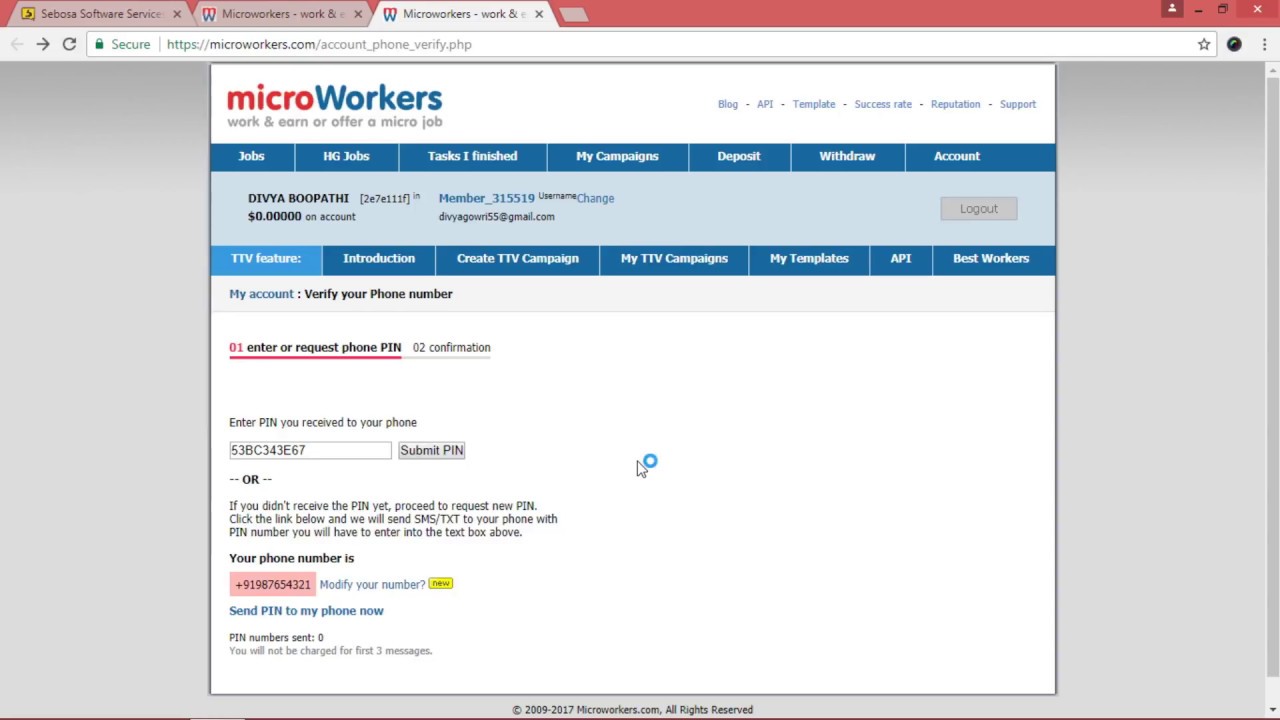
Task: Click Submit PIN button
Action: tap(431, 450)
